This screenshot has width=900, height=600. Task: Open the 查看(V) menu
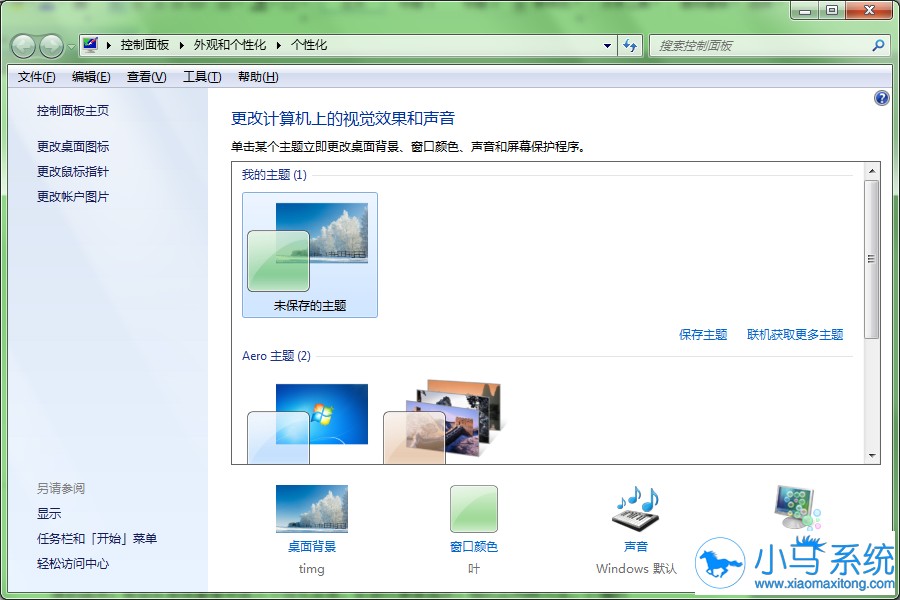click(x=146, y=77)
